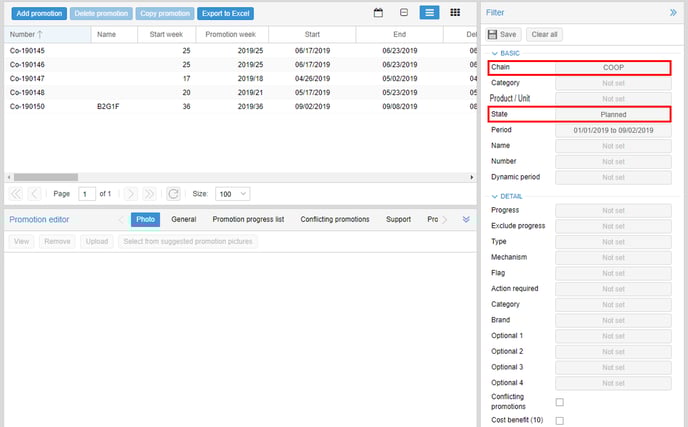
Task: Go to the first page arrow
Action: pos(16,194)
